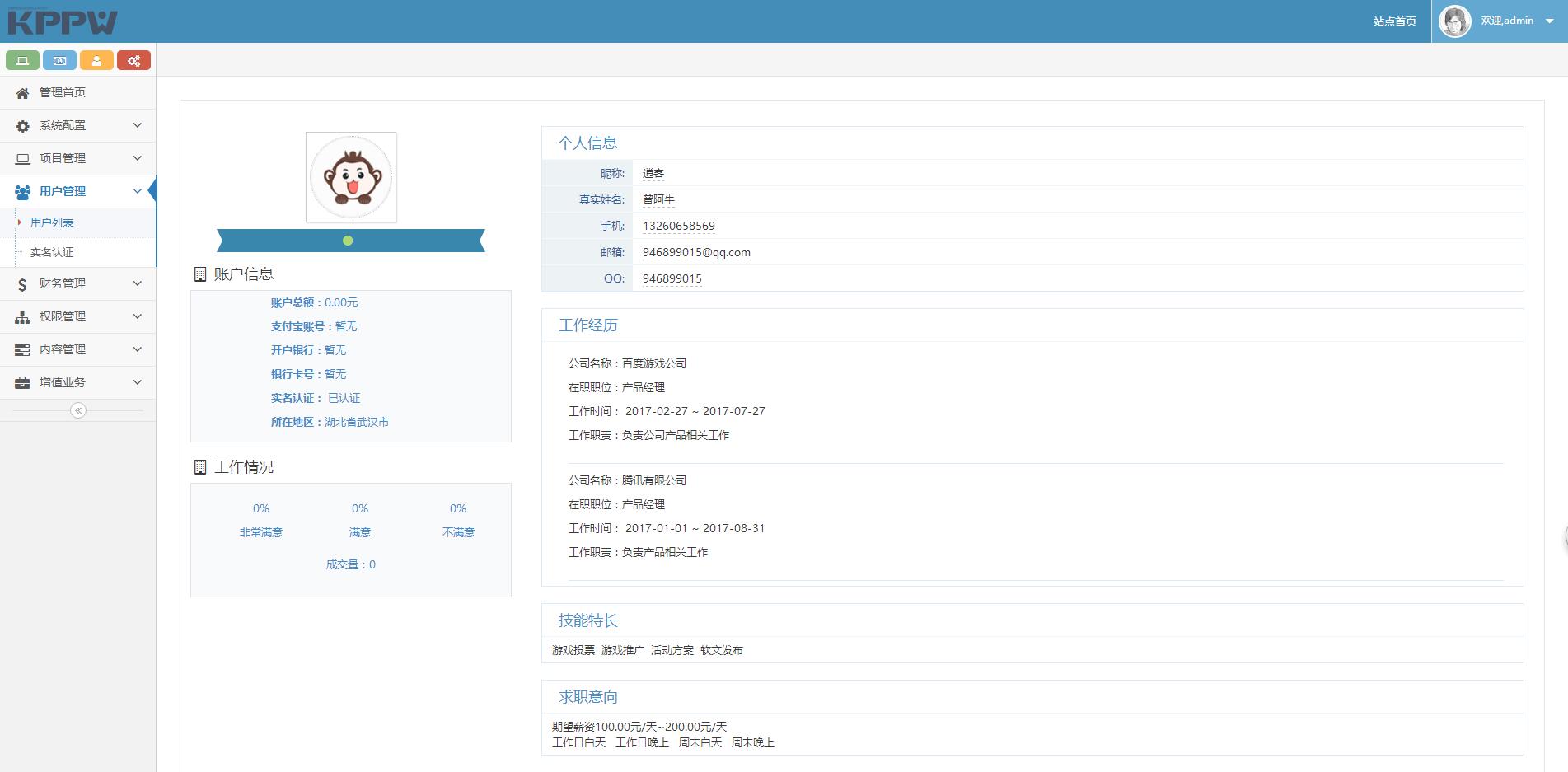Viewport: 1568px width, 772px height.
Task: Click the blue money shortcut button
Action: [x=59, y=60]
